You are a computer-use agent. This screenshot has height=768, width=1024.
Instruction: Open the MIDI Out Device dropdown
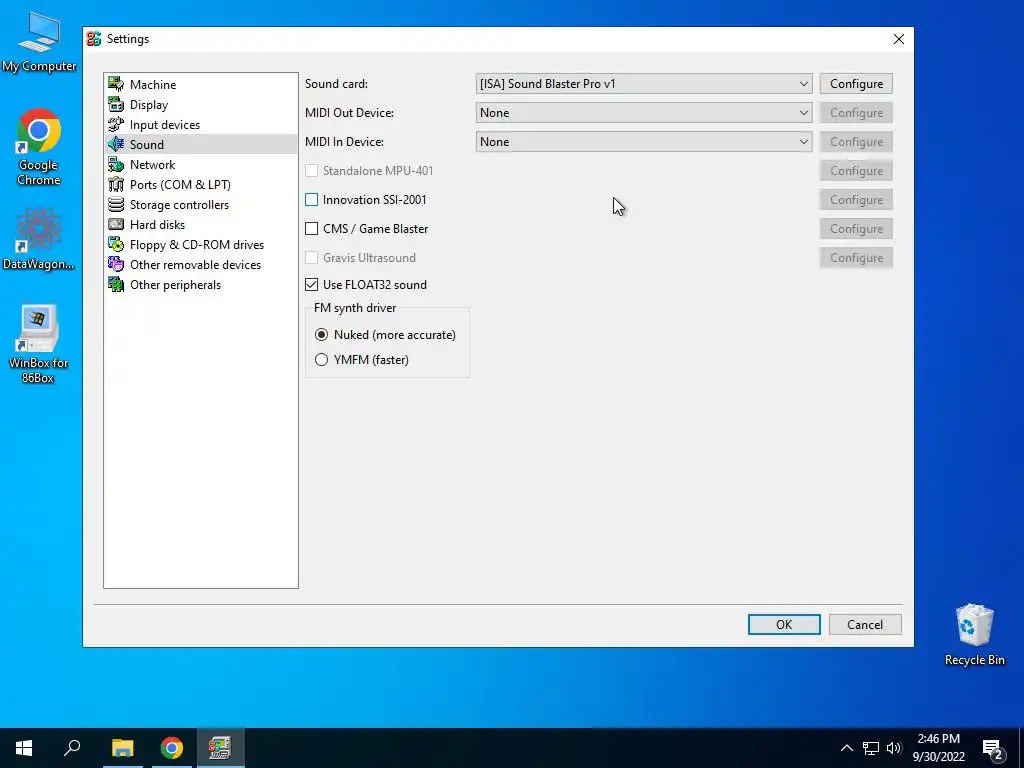644,113
